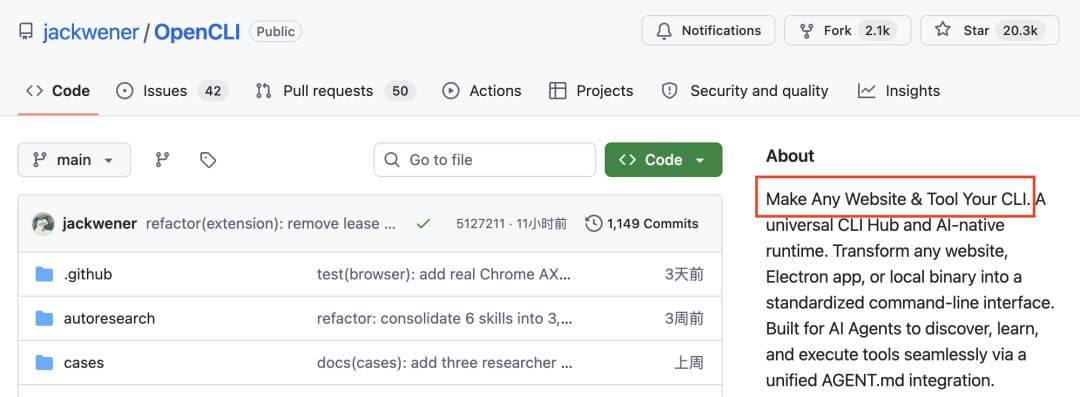Screen dimensions: 1080x397
Task: Click the green checkmark commit status
Action: [x=424, y=223]
